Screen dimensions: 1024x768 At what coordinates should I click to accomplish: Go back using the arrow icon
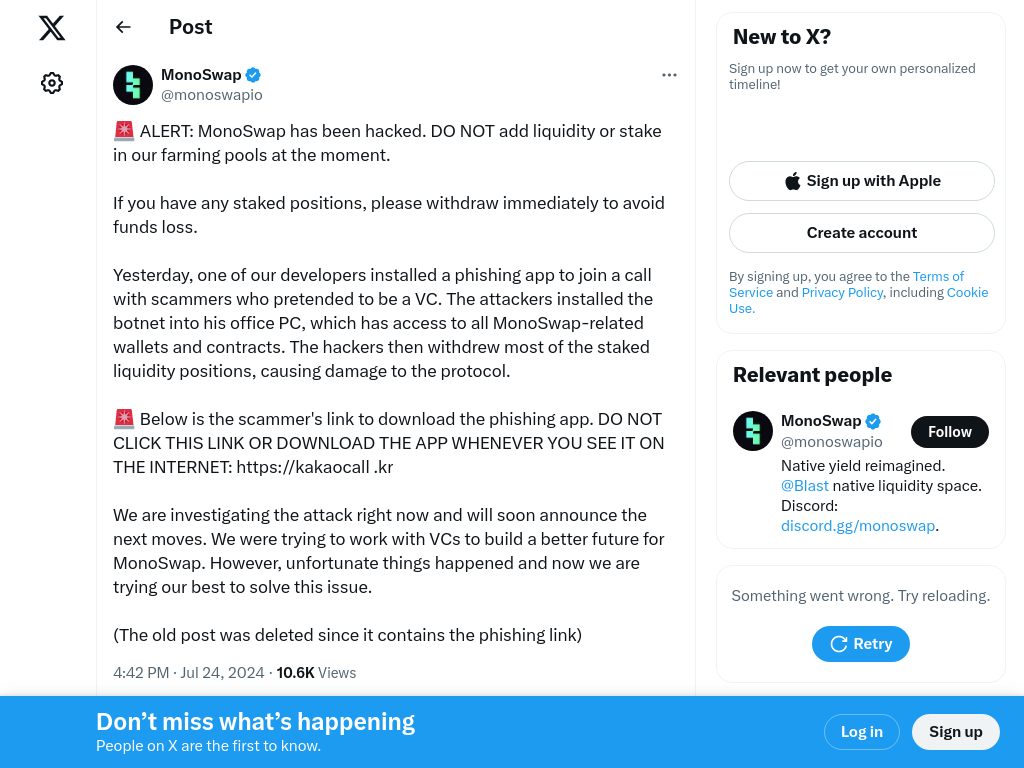[123, 27]
